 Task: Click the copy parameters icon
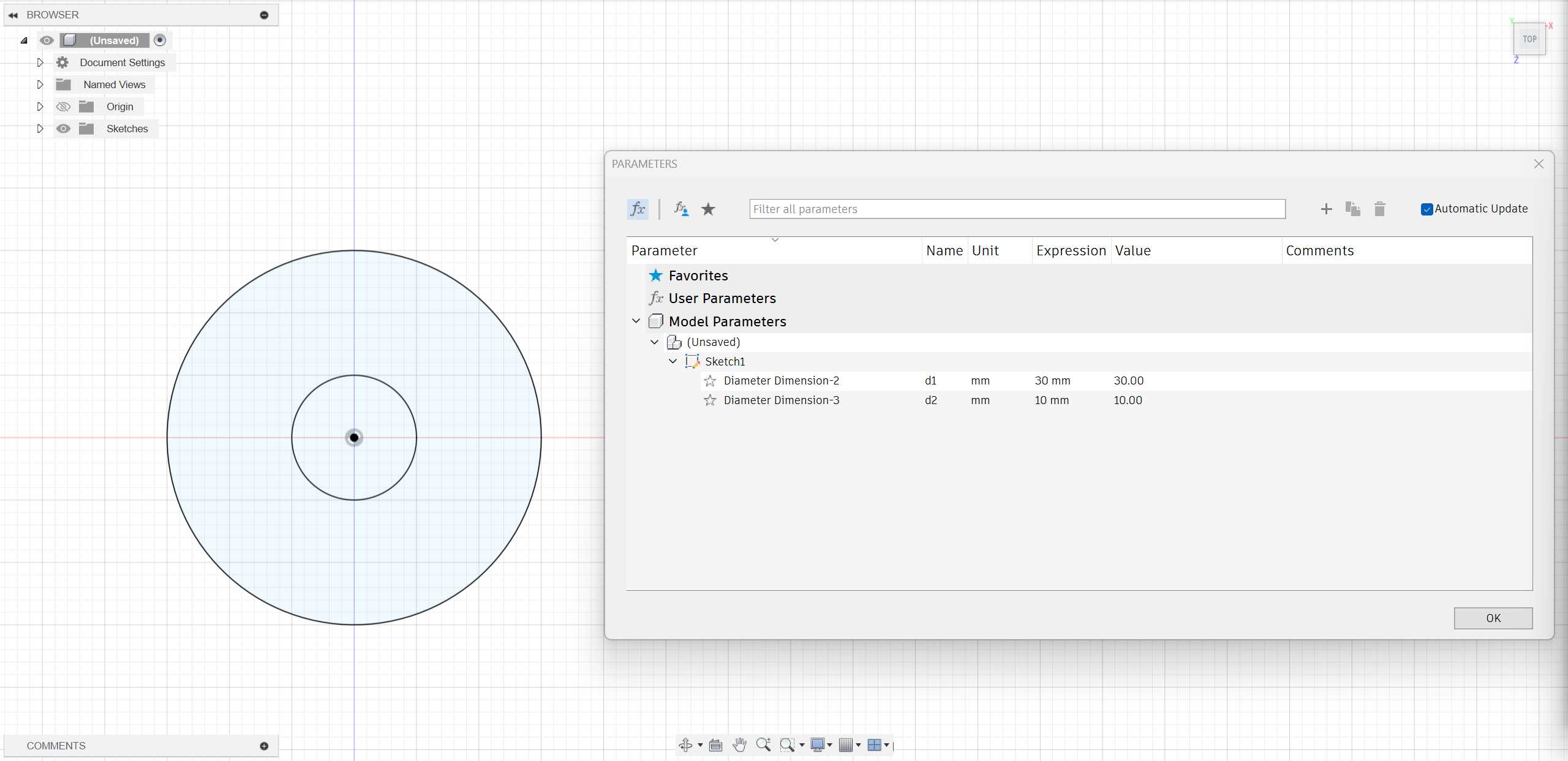tap(1352, 209)
